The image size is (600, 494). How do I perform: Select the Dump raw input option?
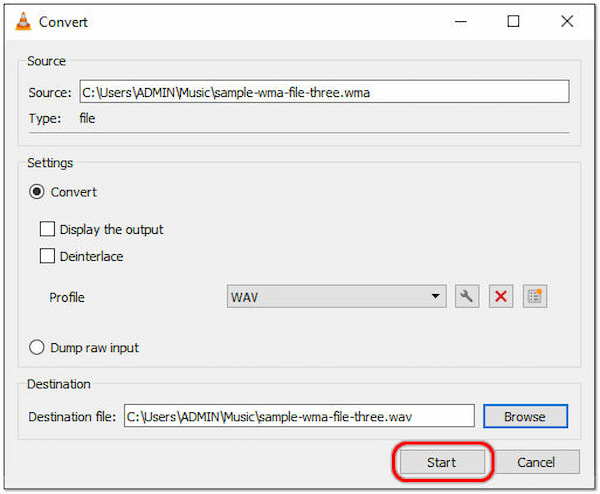(37, 347)
